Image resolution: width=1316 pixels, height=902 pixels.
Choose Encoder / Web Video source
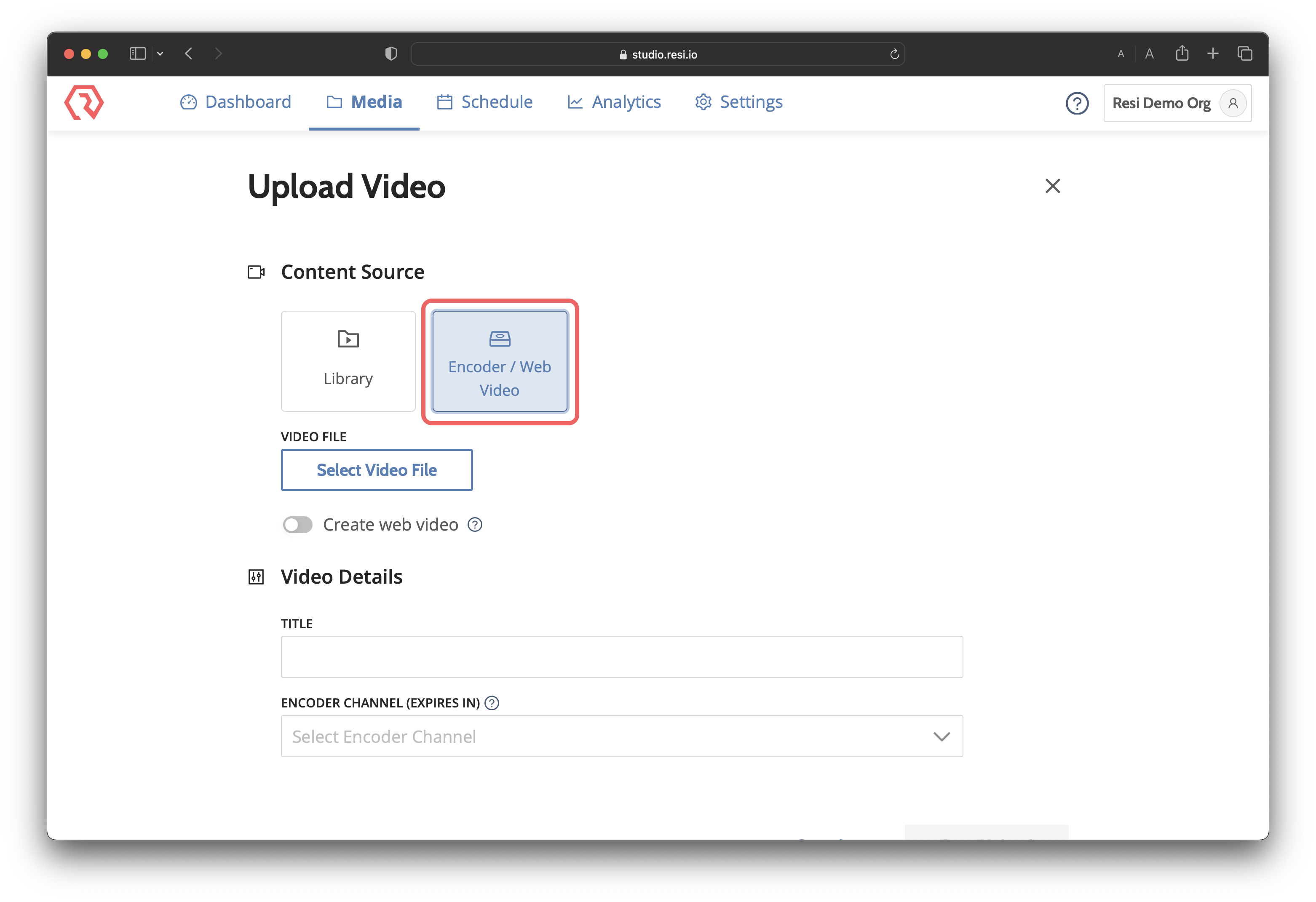(x=499, y=361)
